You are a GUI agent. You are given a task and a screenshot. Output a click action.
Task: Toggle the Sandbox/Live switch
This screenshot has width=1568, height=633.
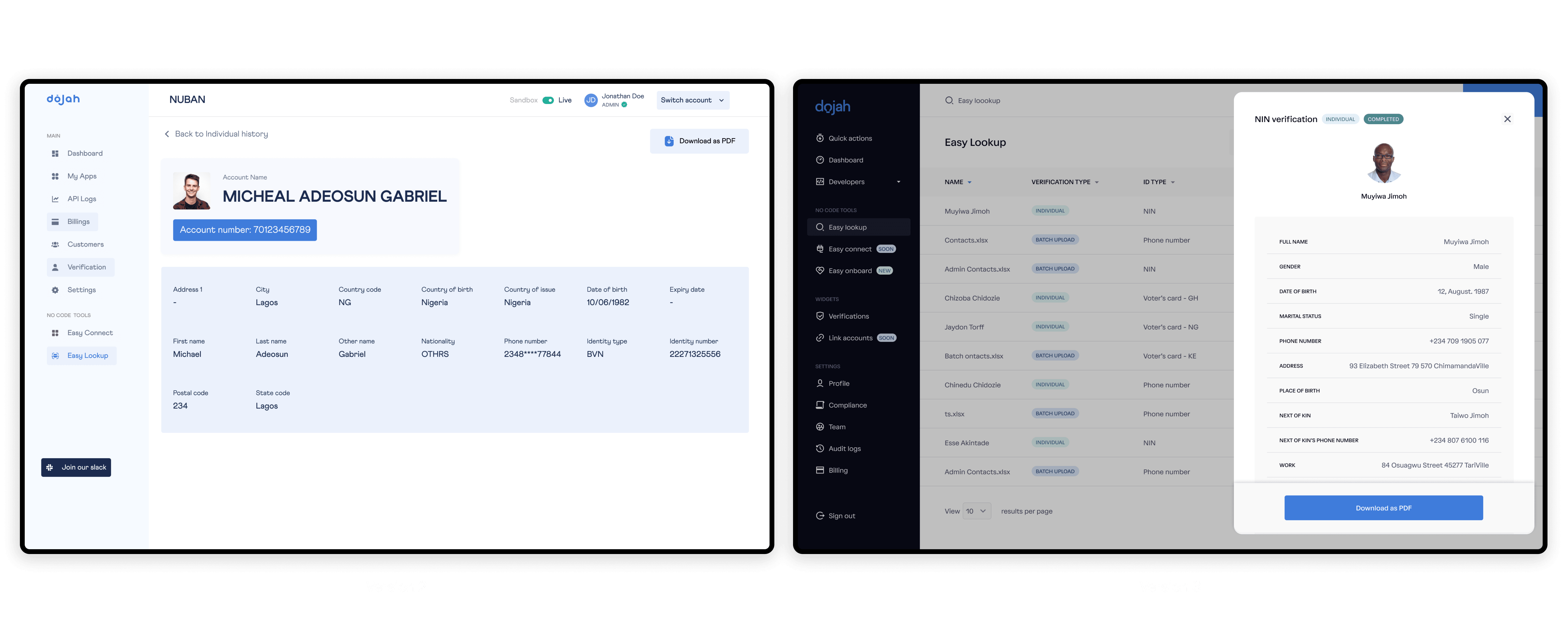pos(548,100)
